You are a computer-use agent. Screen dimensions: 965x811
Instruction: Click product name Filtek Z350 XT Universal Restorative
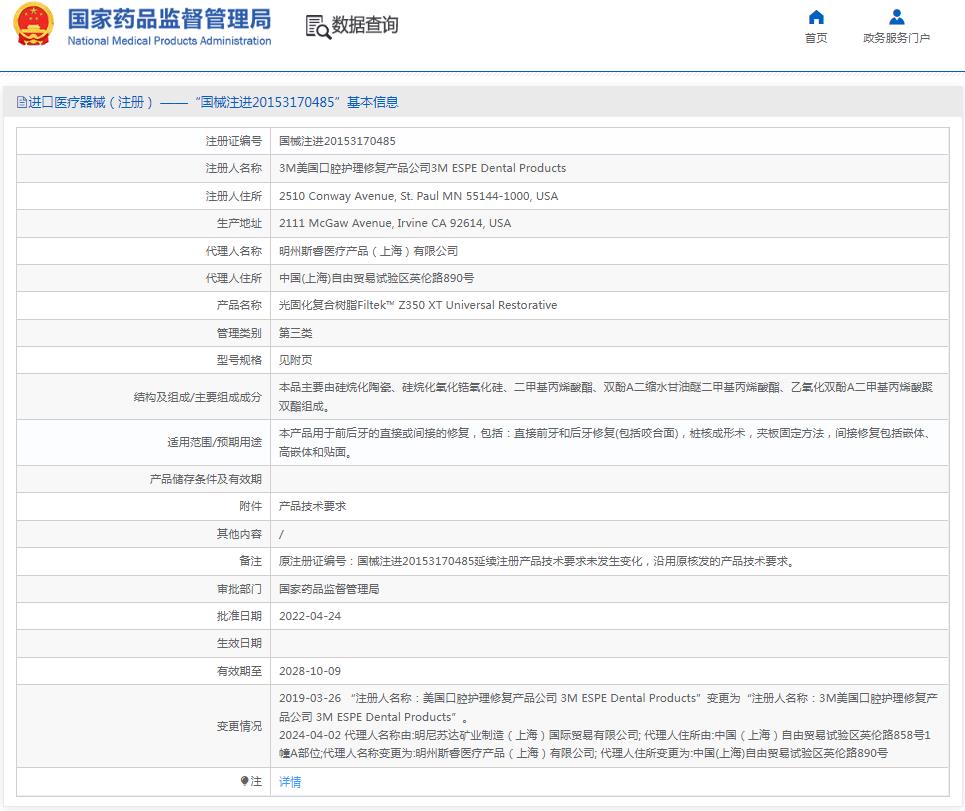coord(418,305)
